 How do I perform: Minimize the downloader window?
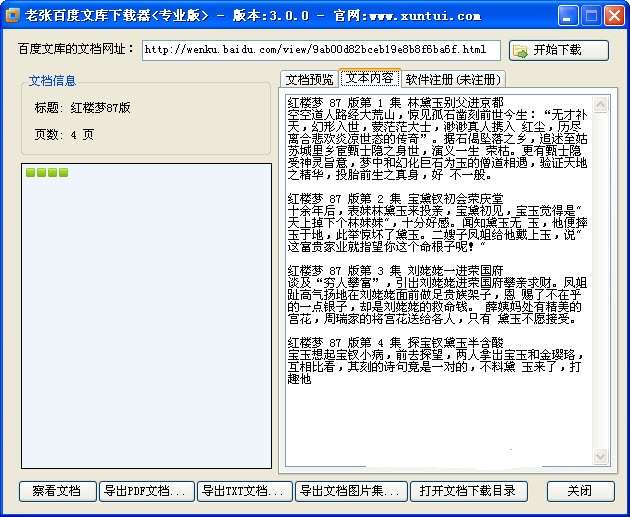pyautogui.click(x=568, y=16)
